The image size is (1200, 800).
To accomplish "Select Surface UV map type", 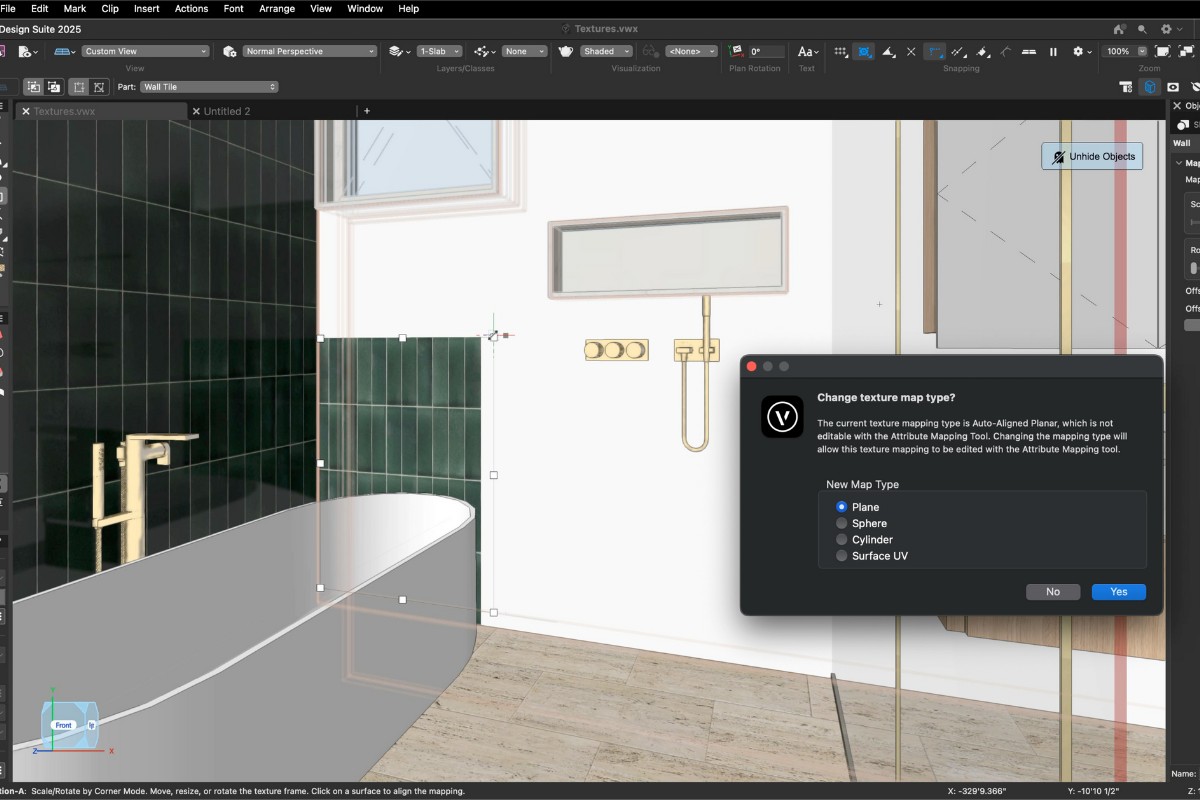I will coord(841,555).
